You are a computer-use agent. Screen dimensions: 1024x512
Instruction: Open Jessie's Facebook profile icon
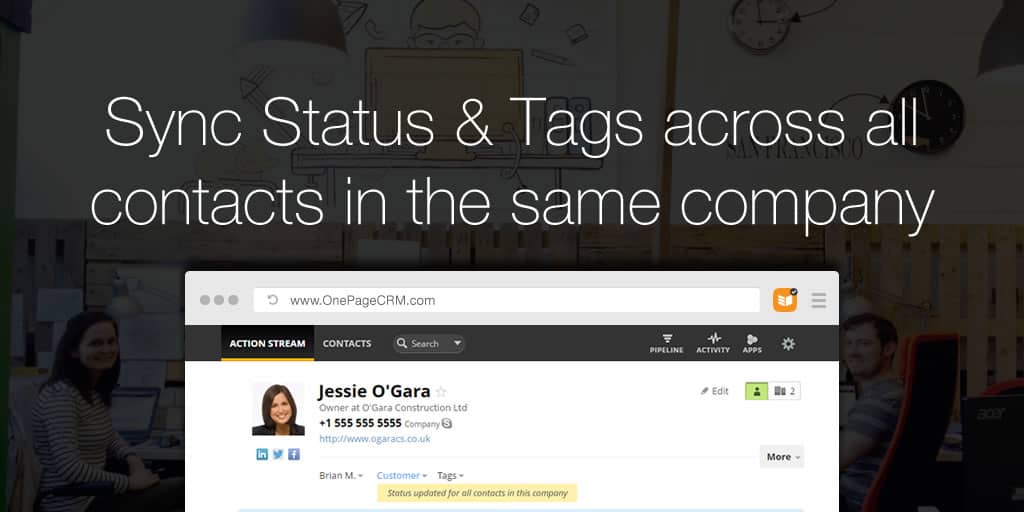294,455
